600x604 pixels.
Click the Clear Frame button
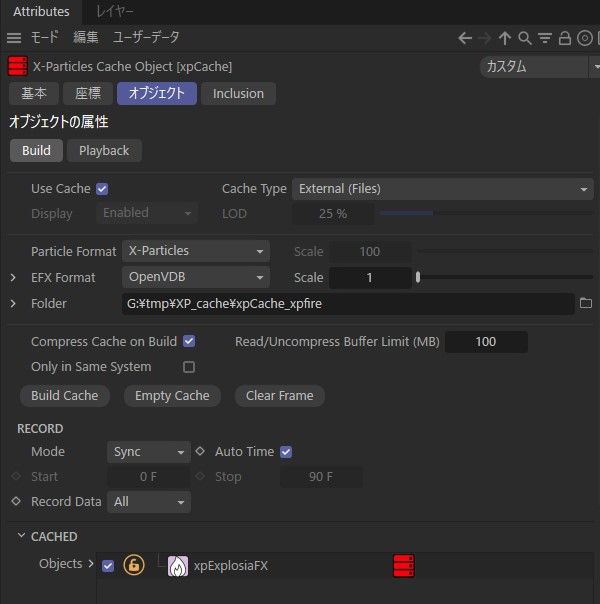(x=280, y=396)
